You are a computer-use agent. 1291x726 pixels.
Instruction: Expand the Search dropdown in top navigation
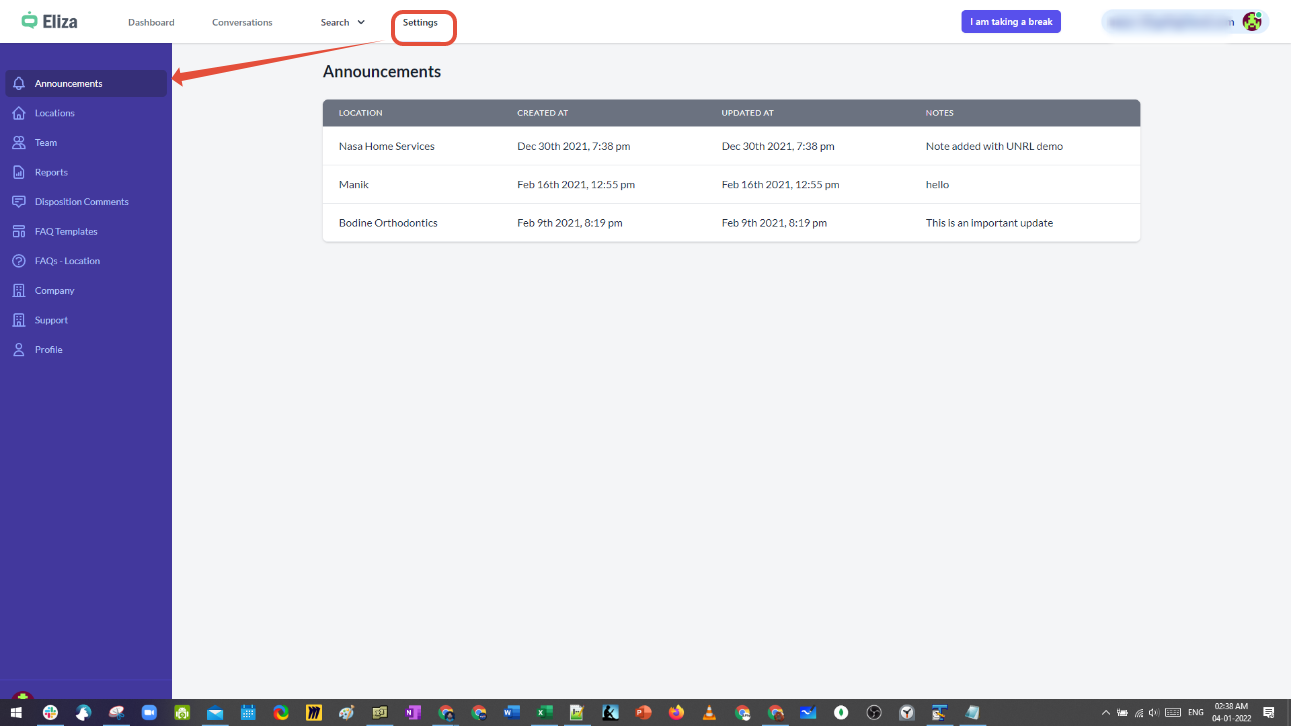(x=342, y=22)
